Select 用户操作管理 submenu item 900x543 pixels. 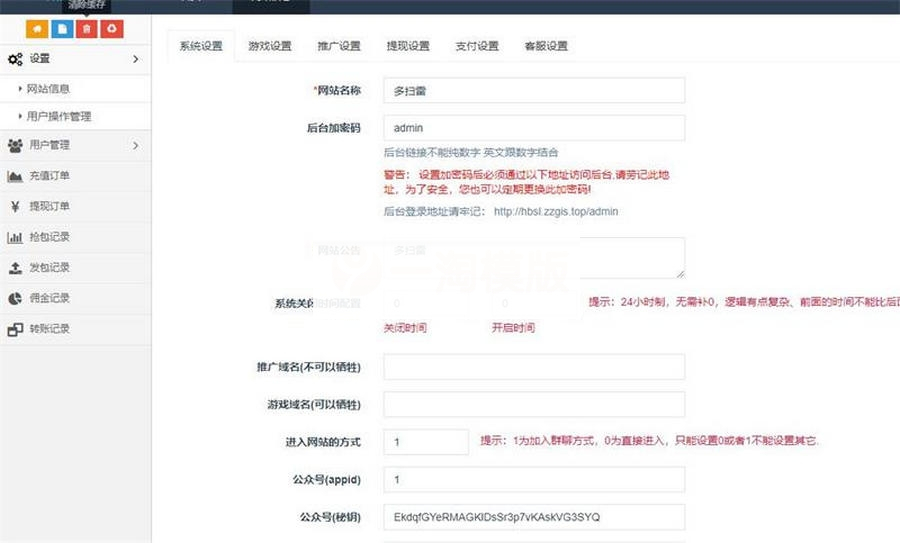(x=59, y=117)
